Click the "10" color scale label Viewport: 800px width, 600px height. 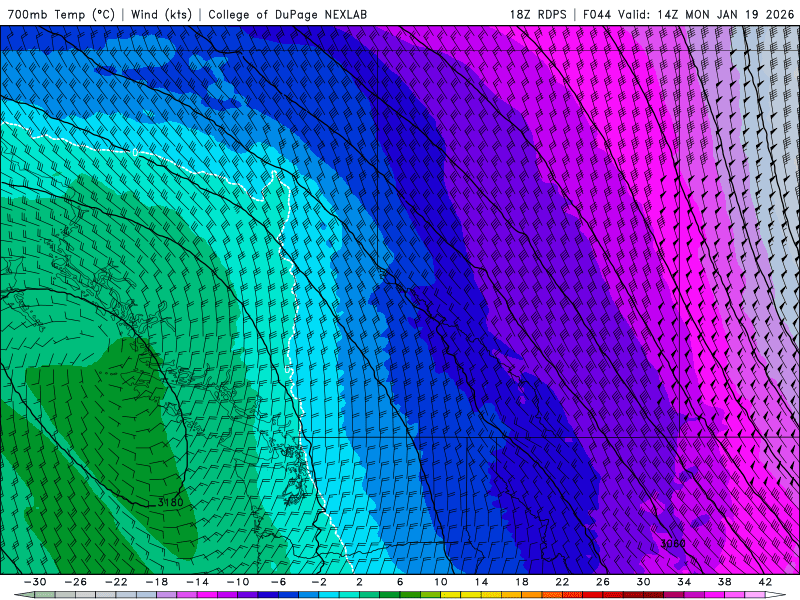tap(441, 582)
